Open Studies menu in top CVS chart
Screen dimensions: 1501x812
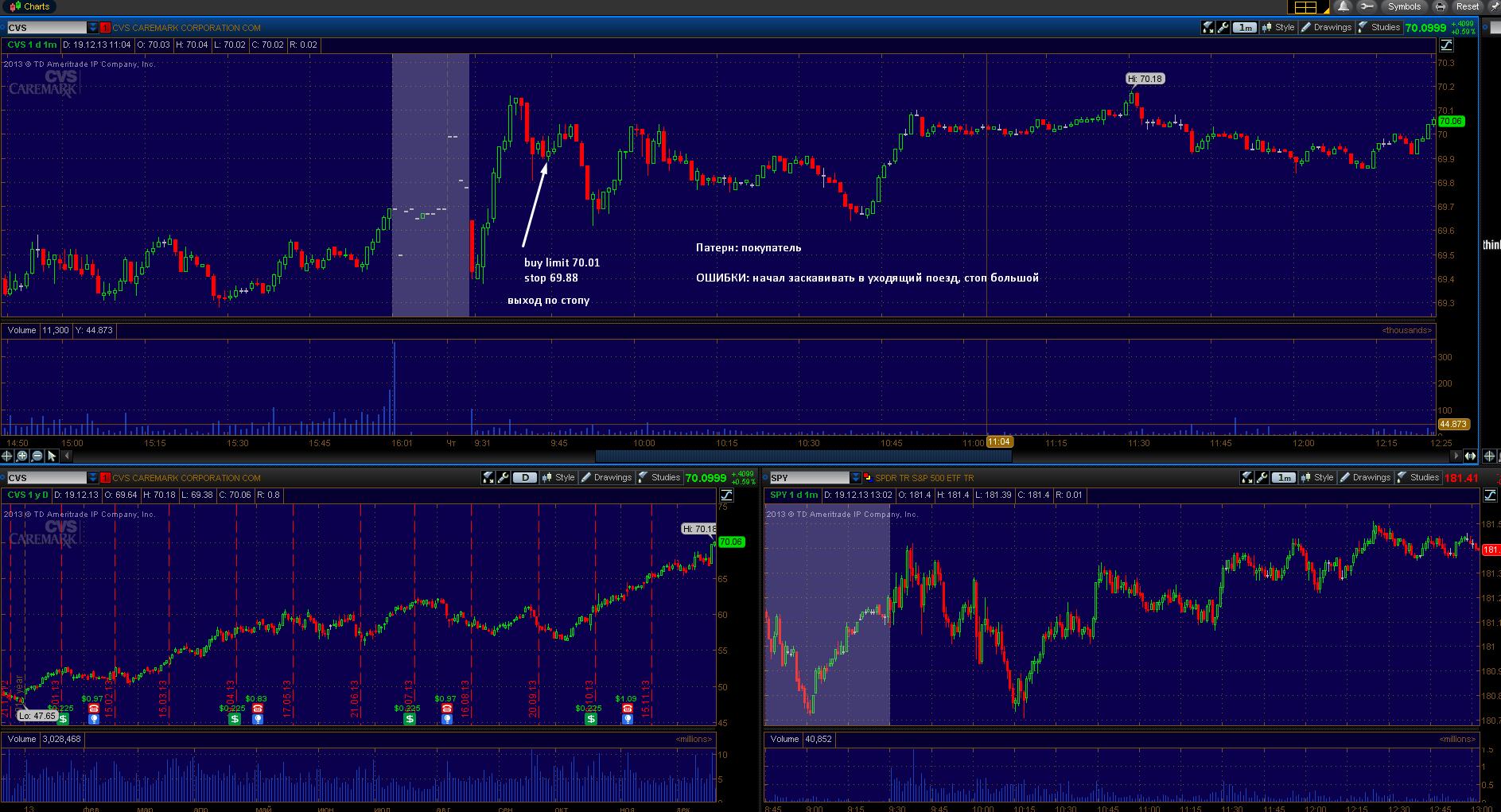click(x=1379, y=28)
